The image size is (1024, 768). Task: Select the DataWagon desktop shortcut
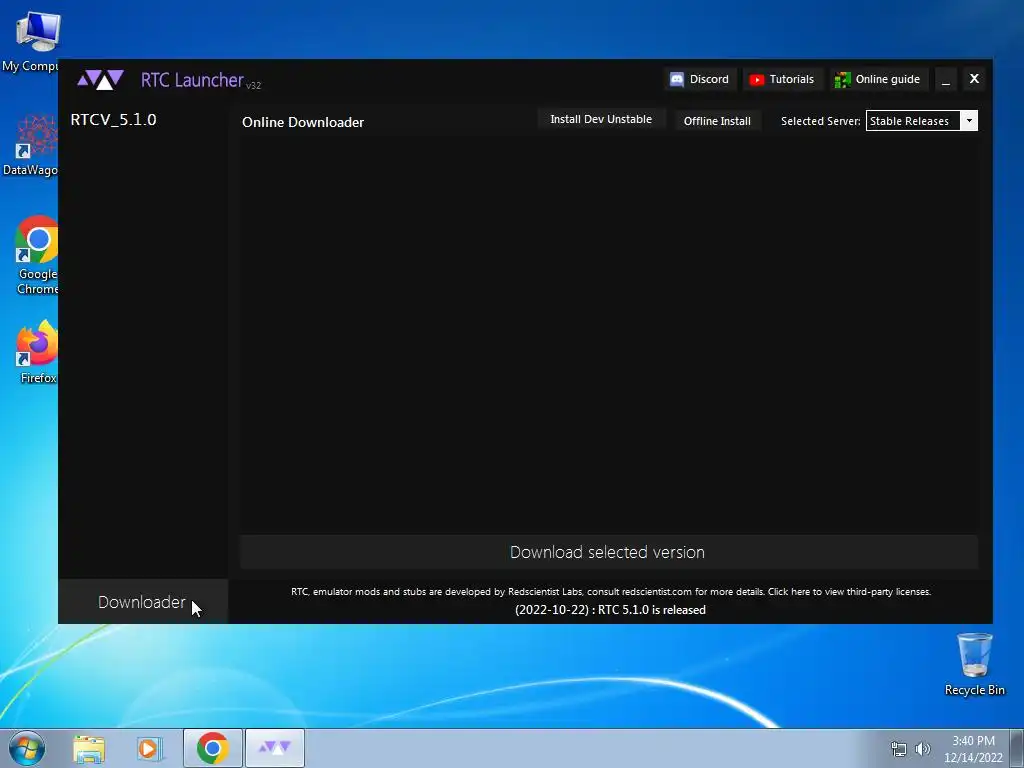pyautogui.click(x=30, y=145)
